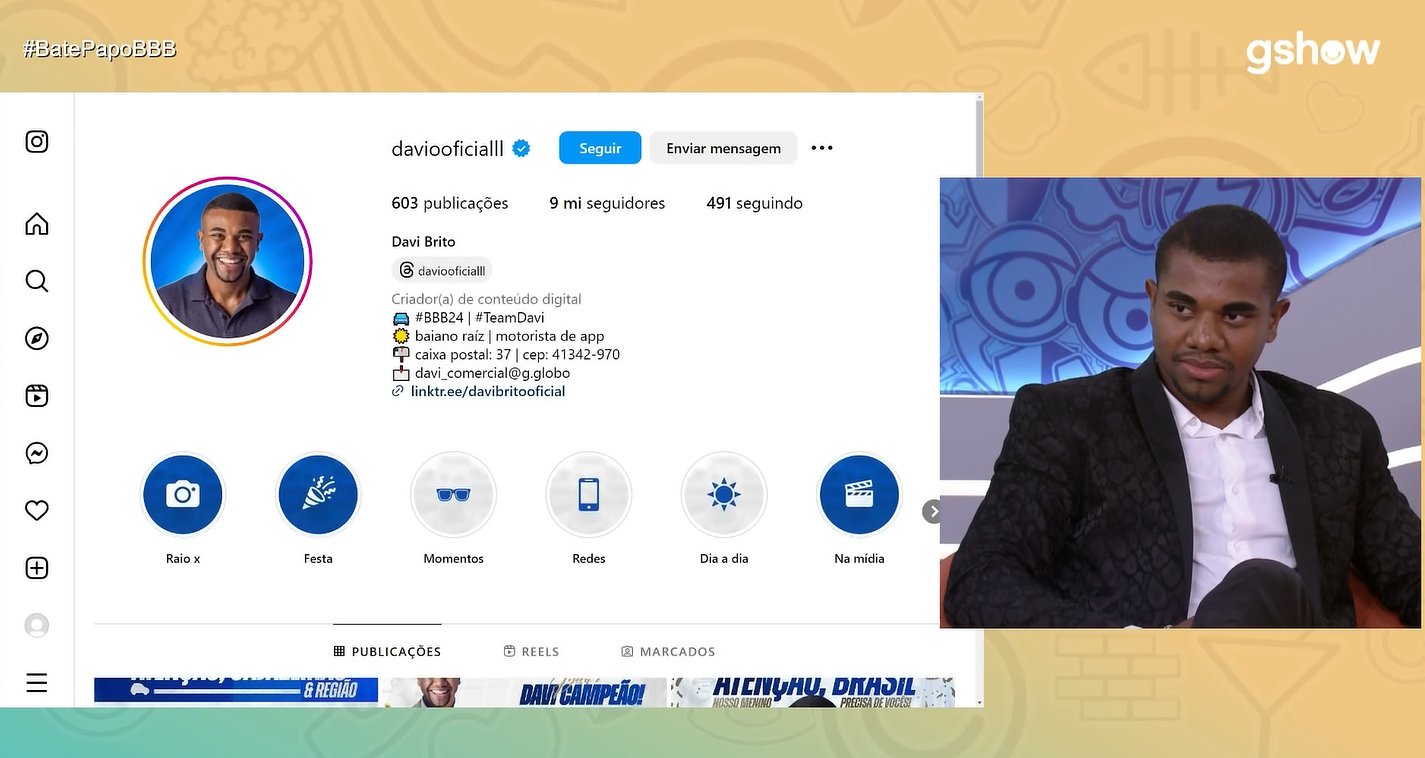Open Notifications heart icon
The height and width of the screenshot is (758, 1425).
(x=37, y=511)
